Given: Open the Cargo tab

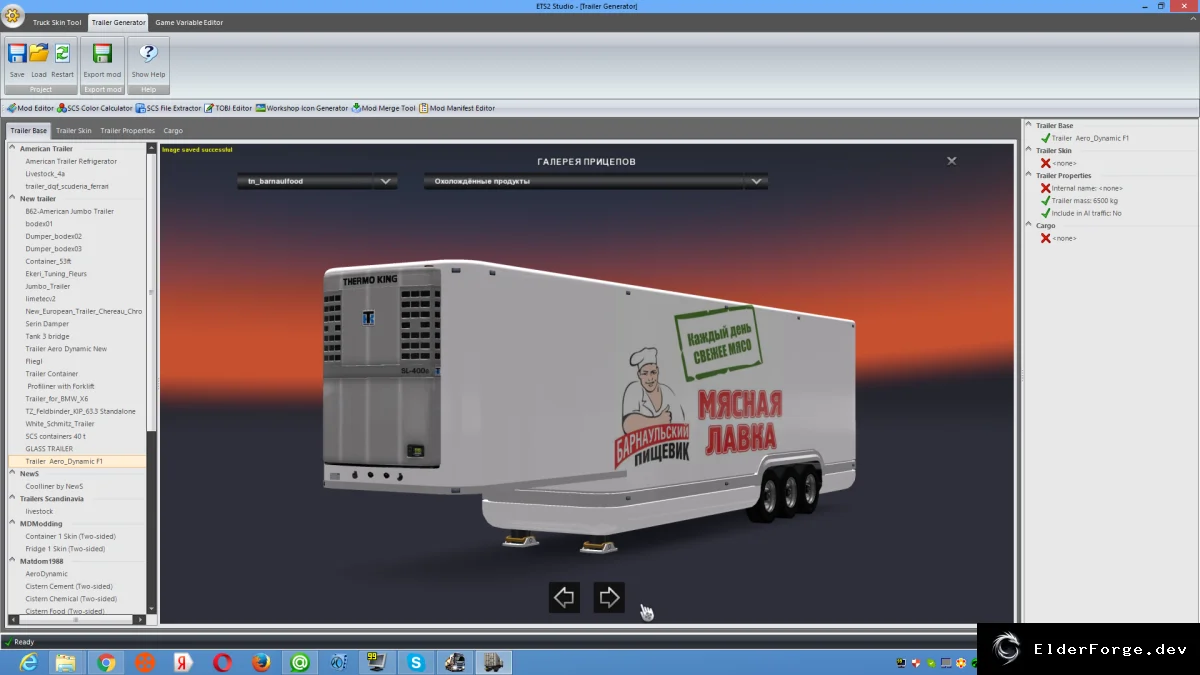Looking at the screenshot, I should click(x=173, y=130).
